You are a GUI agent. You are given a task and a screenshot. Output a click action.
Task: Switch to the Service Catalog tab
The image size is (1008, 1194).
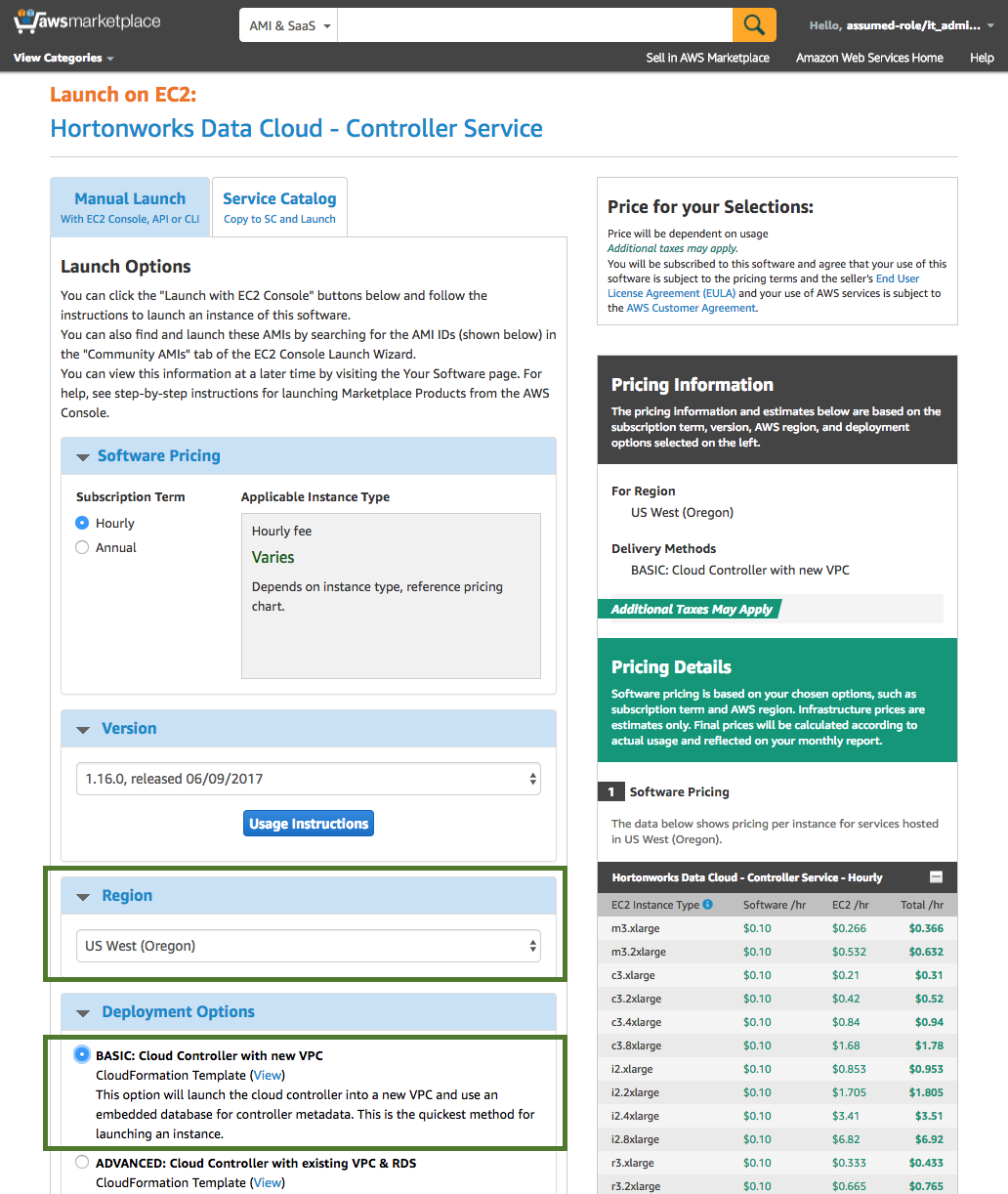coord(279,206)
